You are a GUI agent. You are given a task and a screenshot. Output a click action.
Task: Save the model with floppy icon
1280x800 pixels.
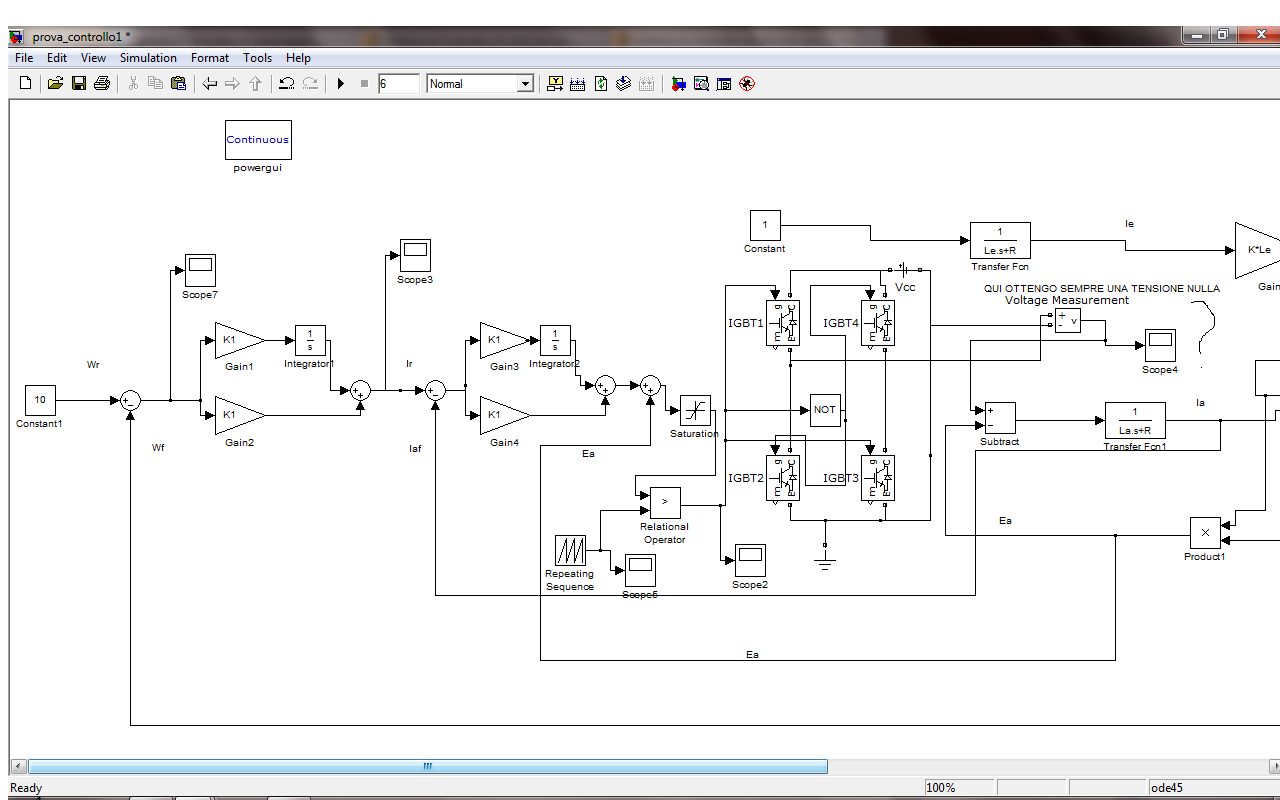(x=78, y=84)
